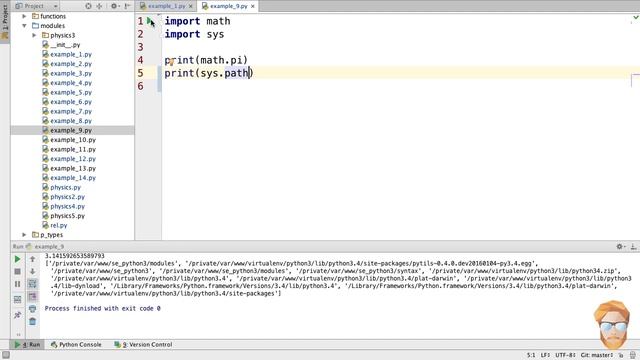Screen dimensions: 640x360
Task: Open physics4.py in the project tree
Action: click(x=63, y=207)
